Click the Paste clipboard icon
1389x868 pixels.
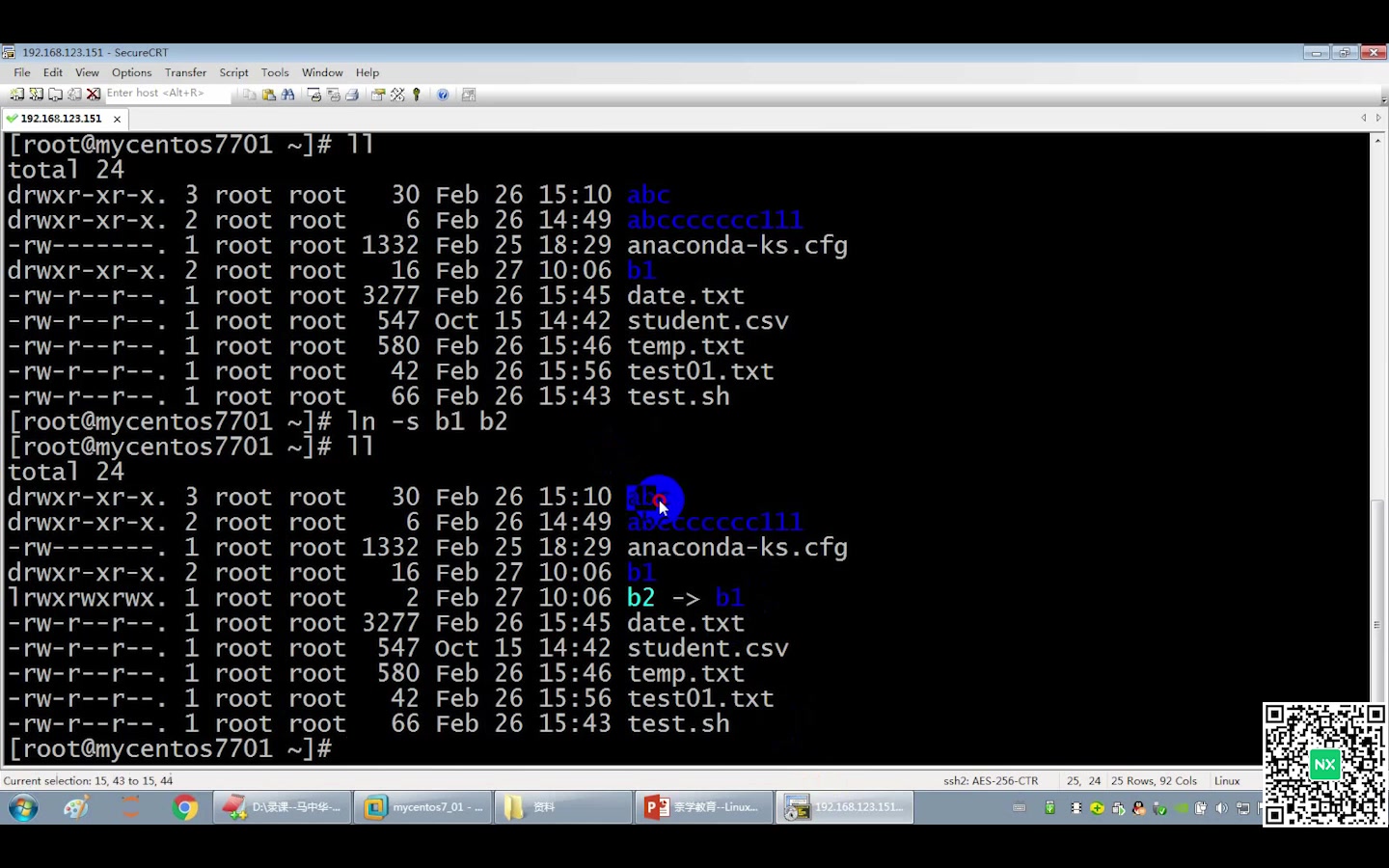[269, 95]
